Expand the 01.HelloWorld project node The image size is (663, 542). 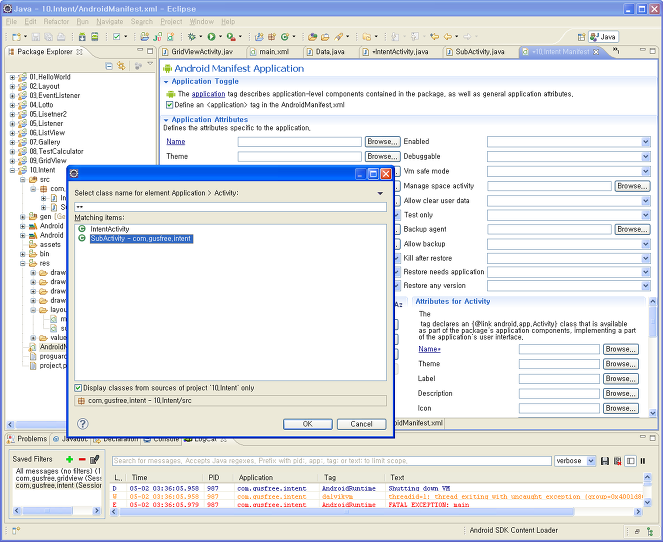pos(12,77)
